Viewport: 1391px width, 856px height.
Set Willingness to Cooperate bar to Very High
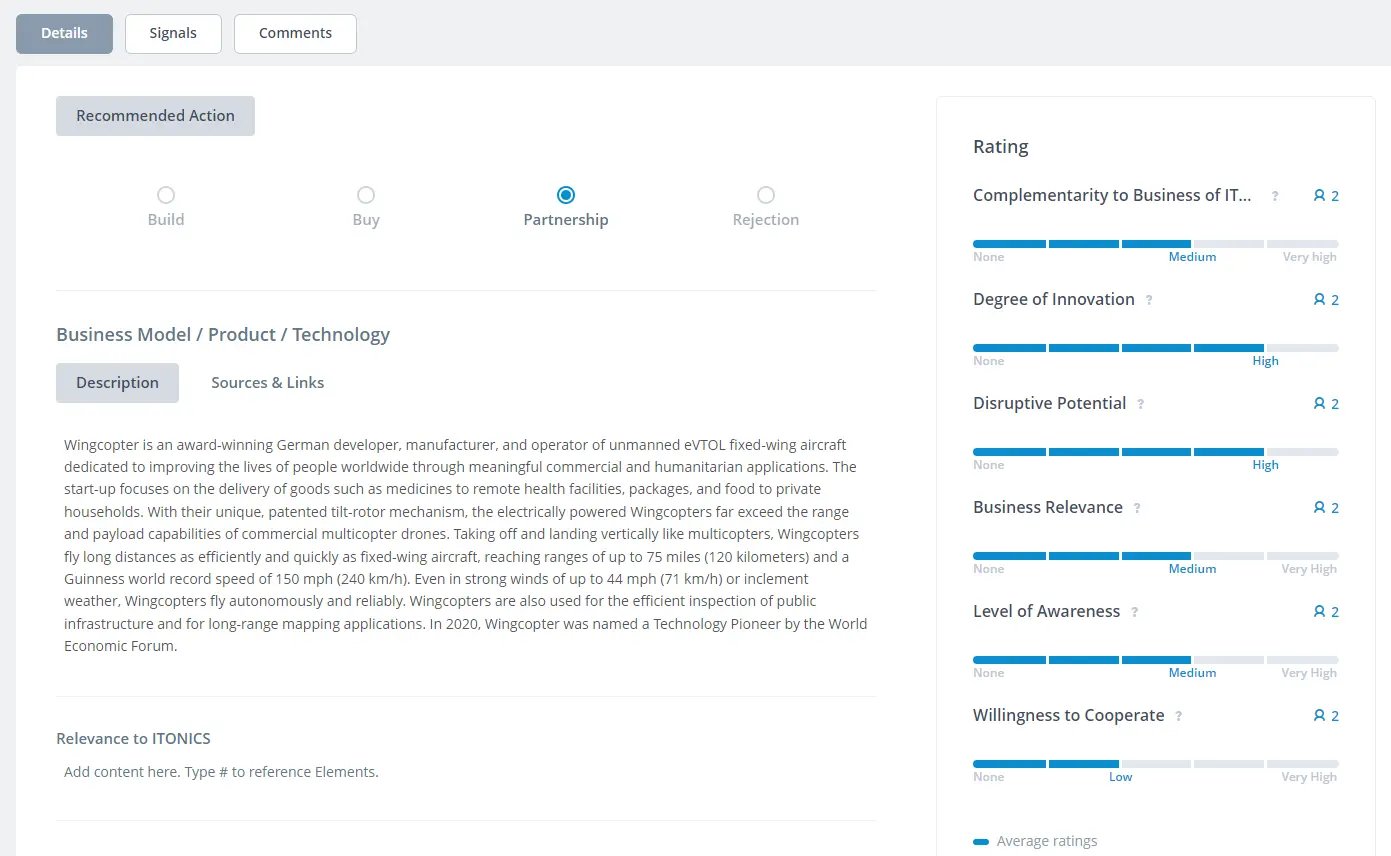click(x=1302, y=764)
